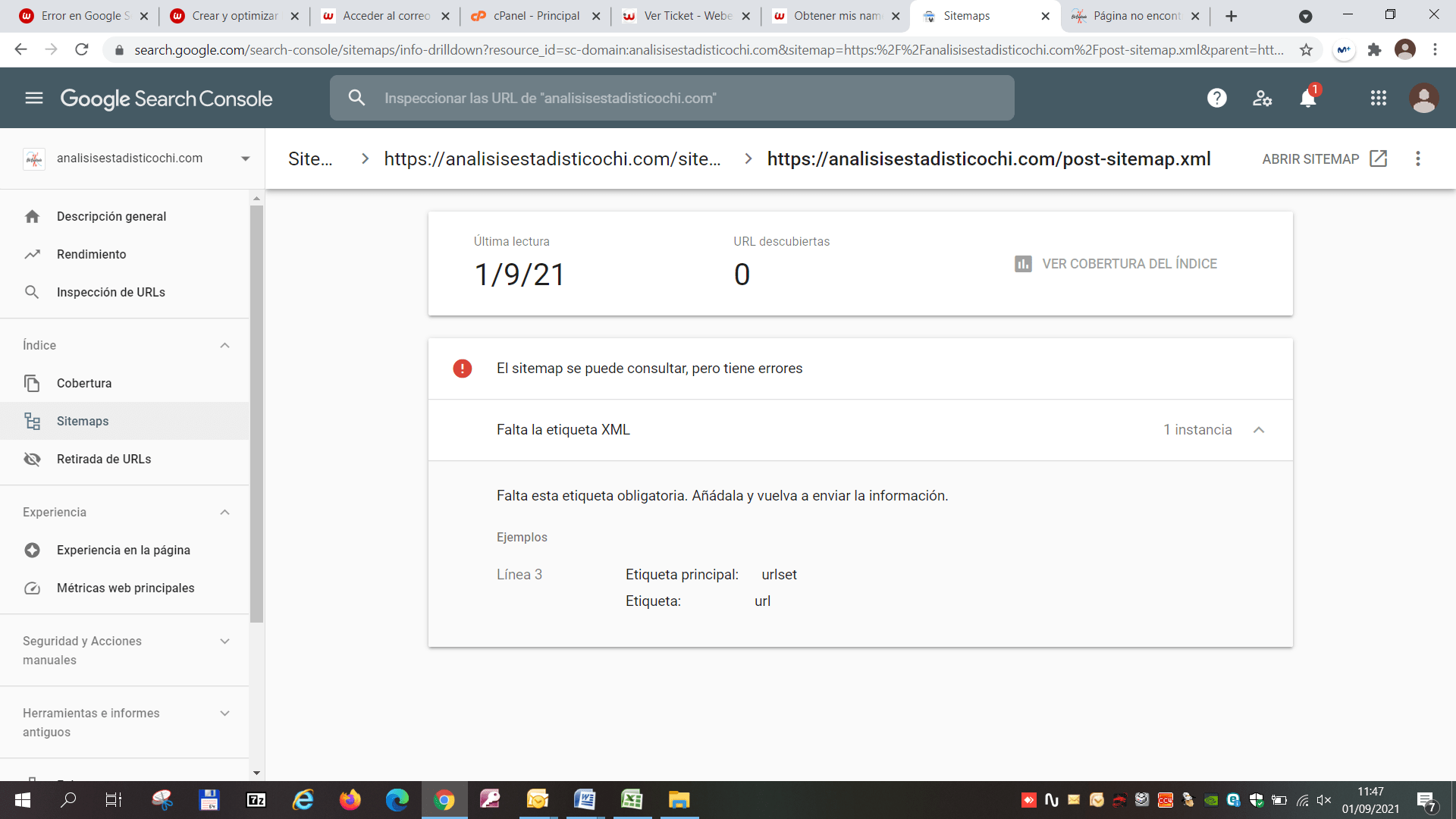Image resolution: width=1456 pixels, height=819 pixels.
Task: Click the browser address bar
Action: 709,50
